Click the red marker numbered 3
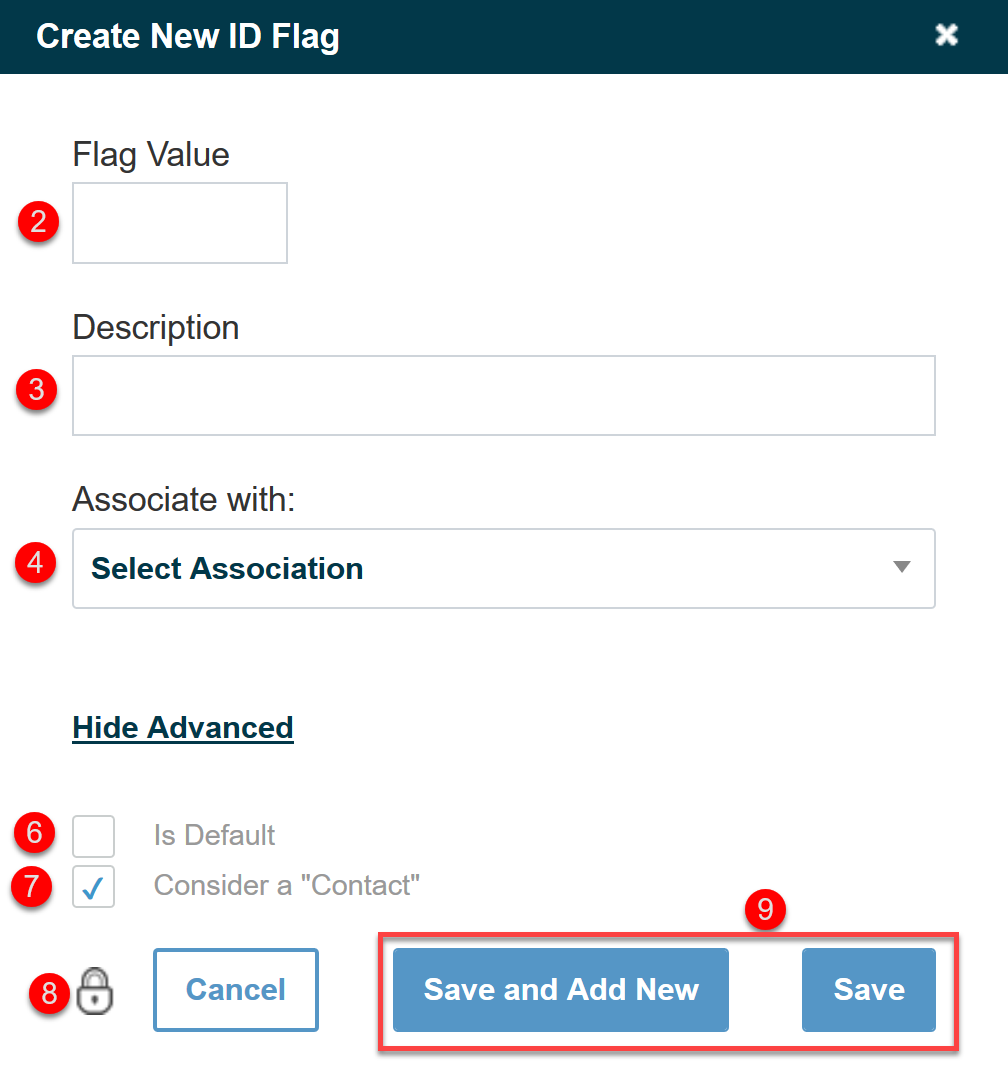 pos(36,391)
